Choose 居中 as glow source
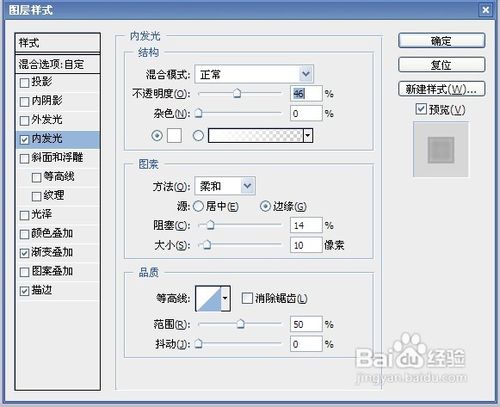Viewport: 500px width, 407px height. click(x=198, y=206)
